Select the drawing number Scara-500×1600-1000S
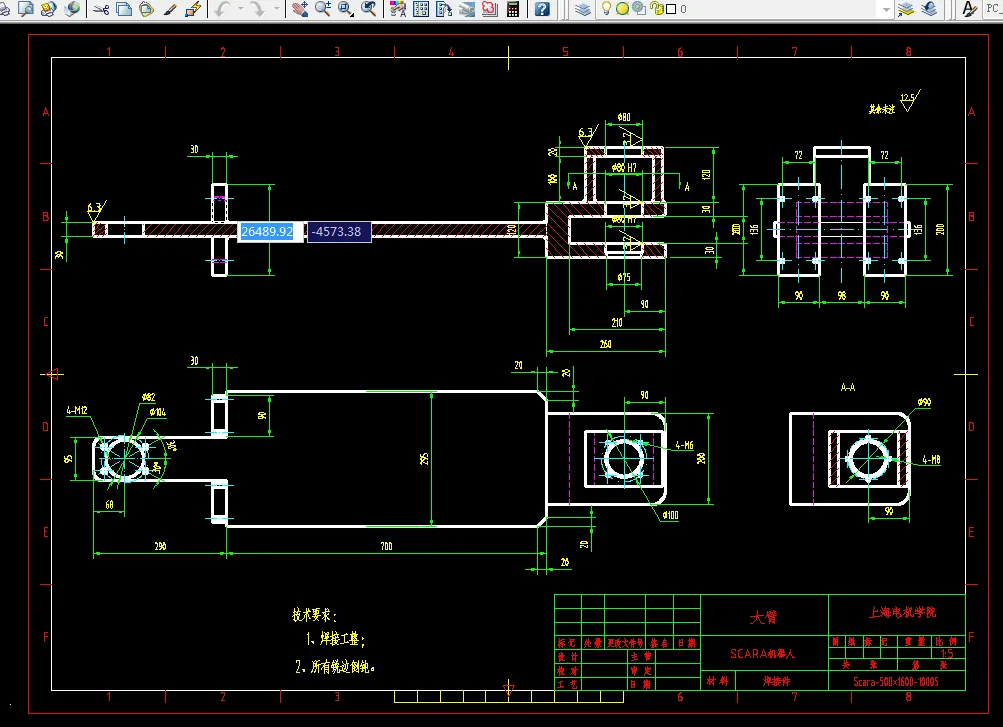The height and width of the screenshot is (727, 1003). click(896, 682)
